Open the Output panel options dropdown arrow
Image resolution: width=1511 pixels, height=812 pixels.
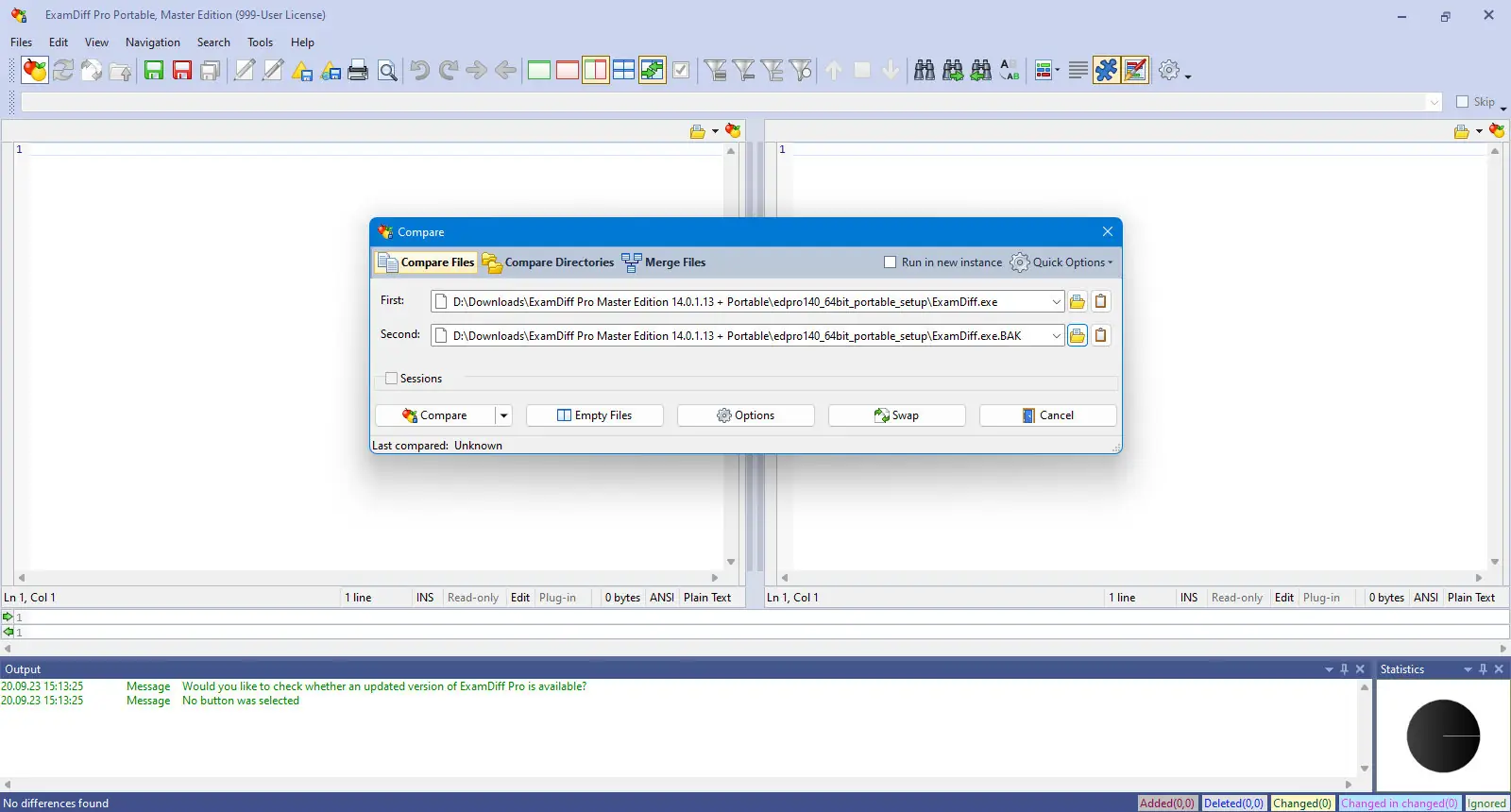click(1329, 669)
